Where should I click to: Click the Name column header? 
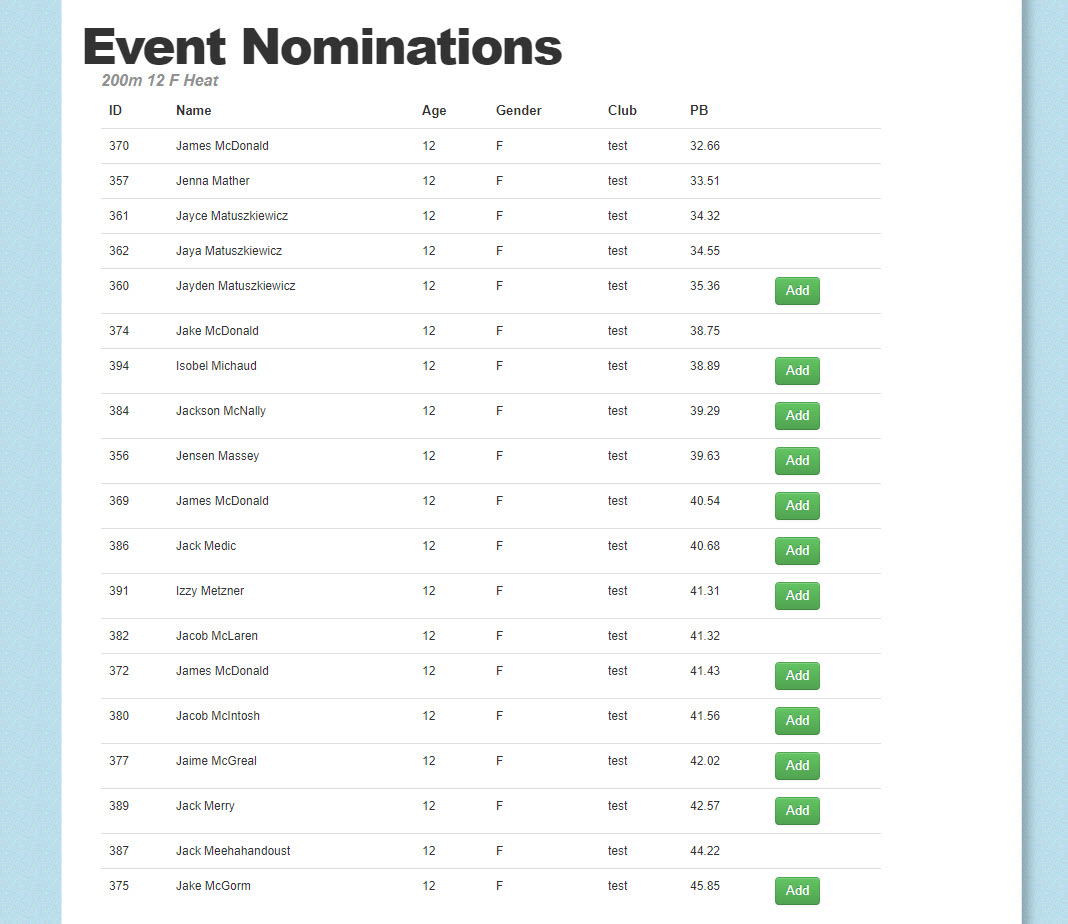point(193,110)
